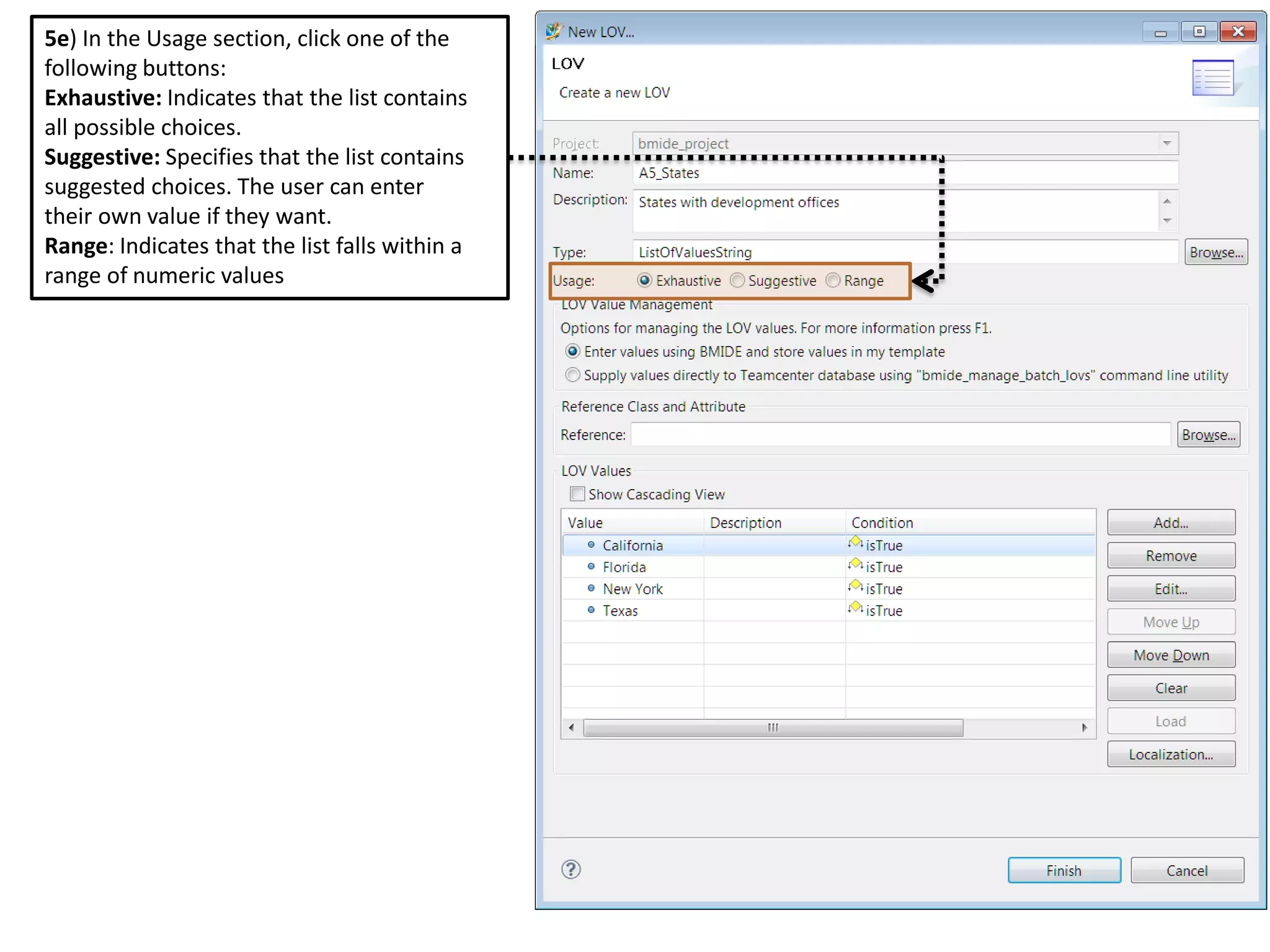Select the Suggestive usage radio button
Viewport: 1270px width, 952px height.
tap(737, 281)
